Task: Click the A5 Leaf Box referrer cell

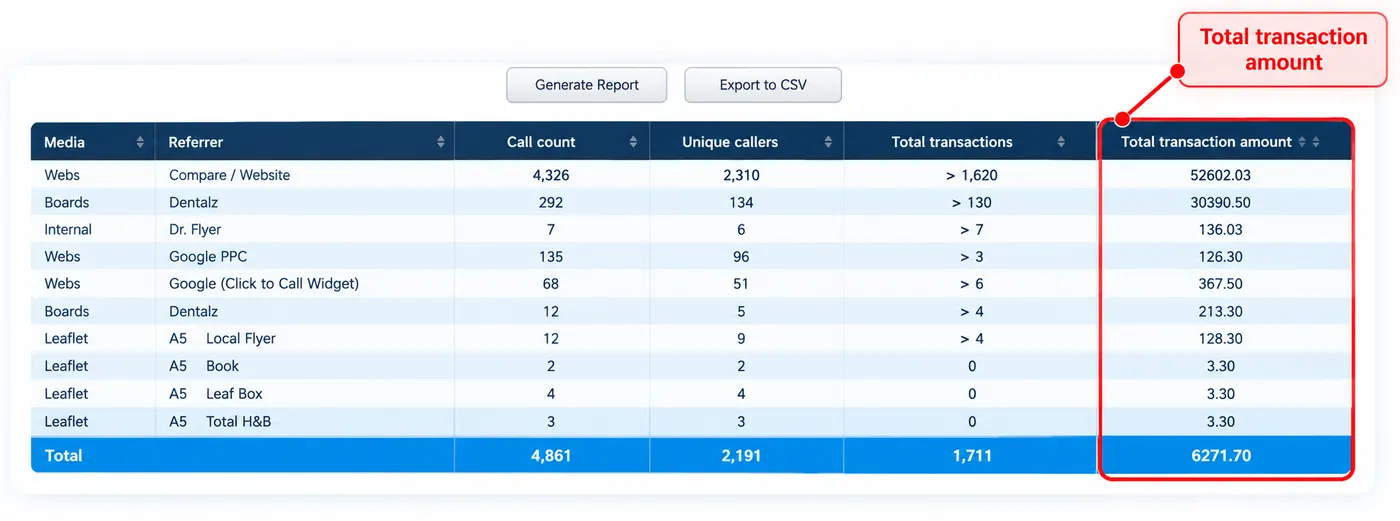Action: pyautogui.click(x=216, y=393)
